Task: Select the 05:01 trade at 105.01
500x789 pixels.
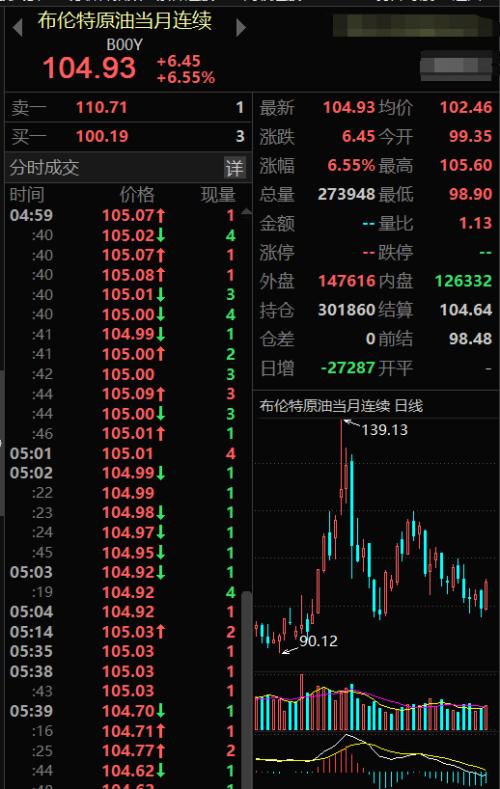Action: 123,453
